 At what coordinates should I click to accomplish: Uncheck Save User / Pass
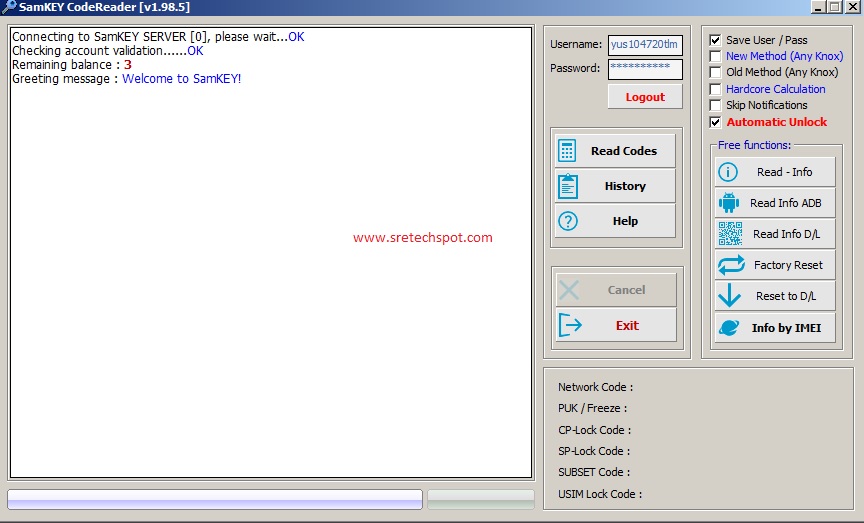pyautogui.click(x=715, y=40)
